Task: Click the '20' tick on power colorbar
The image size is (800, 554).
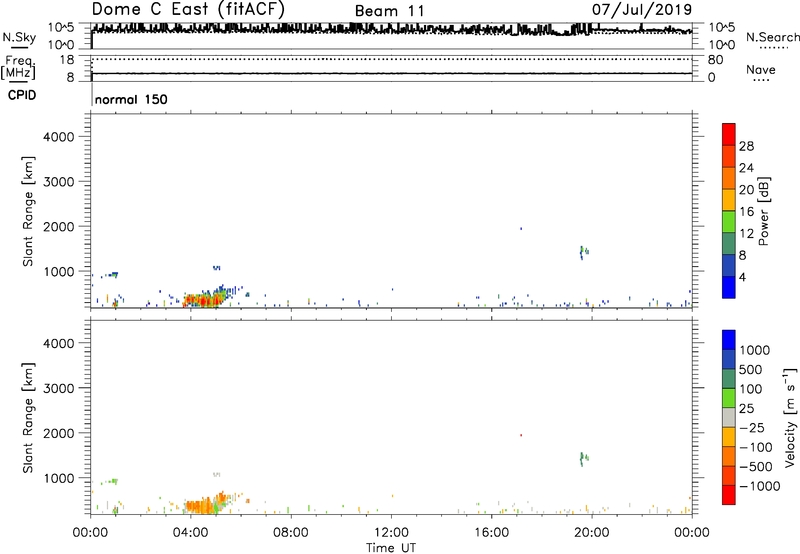Action: pyautogui.click(x=746, y=190)
